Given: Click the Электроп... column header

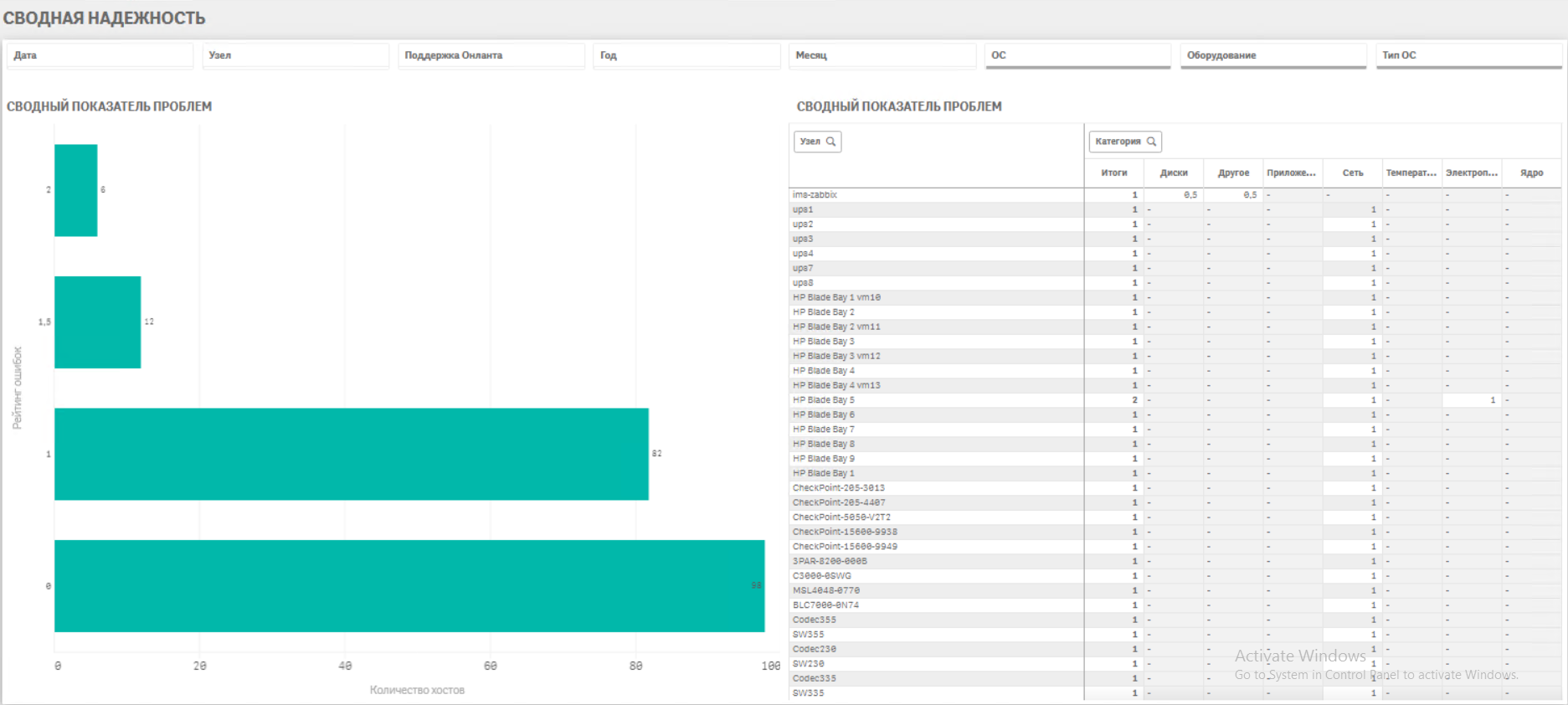Looking at the screenshot, I should click(1472, 173).
